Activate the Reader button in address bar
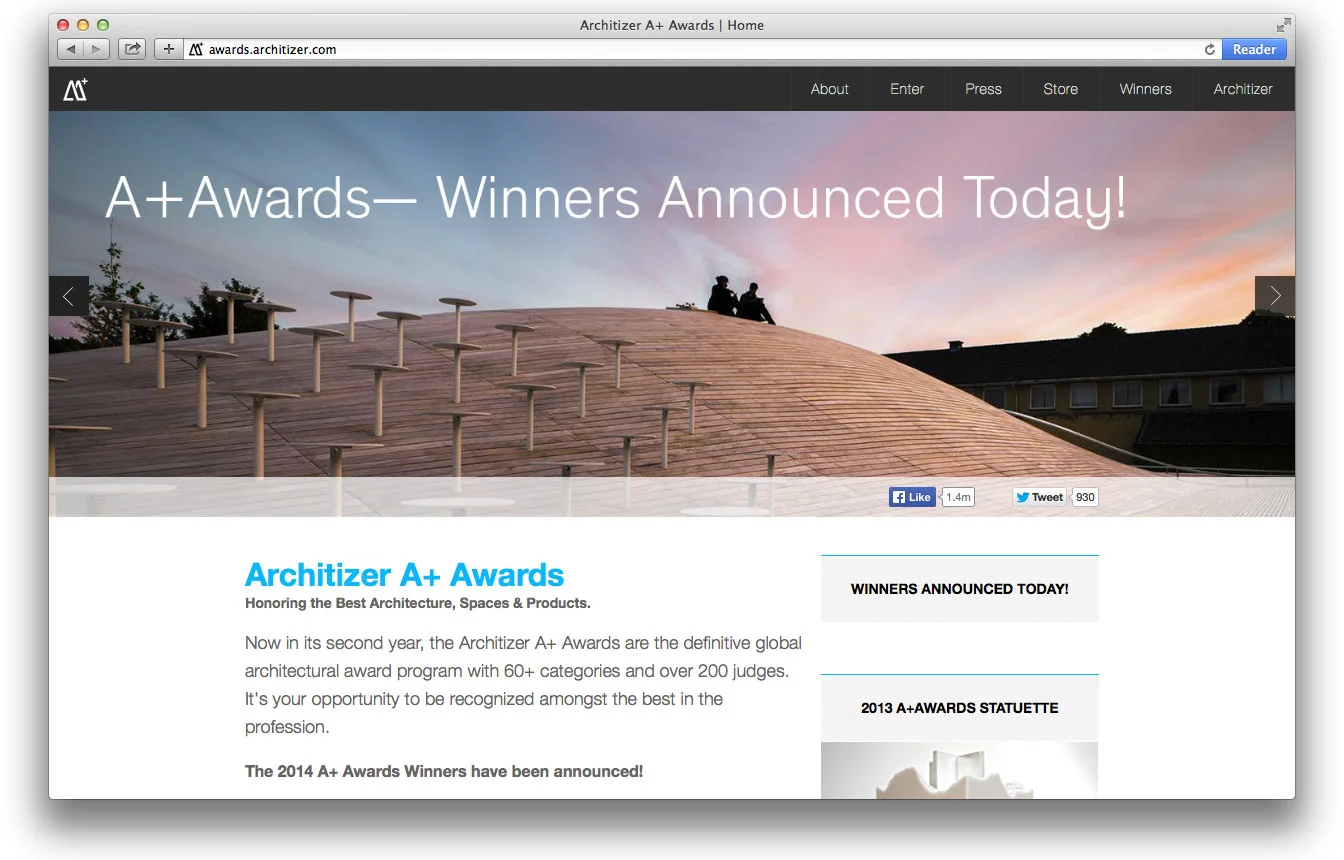The width and height of the screenshot is (1344, 860). coord(1254,49)
